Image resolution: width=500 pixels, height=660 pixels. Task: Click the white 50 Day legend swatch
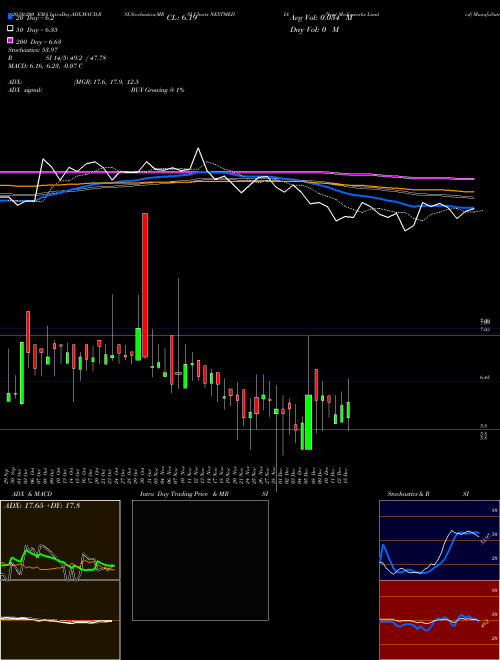[x=11, y=30]
